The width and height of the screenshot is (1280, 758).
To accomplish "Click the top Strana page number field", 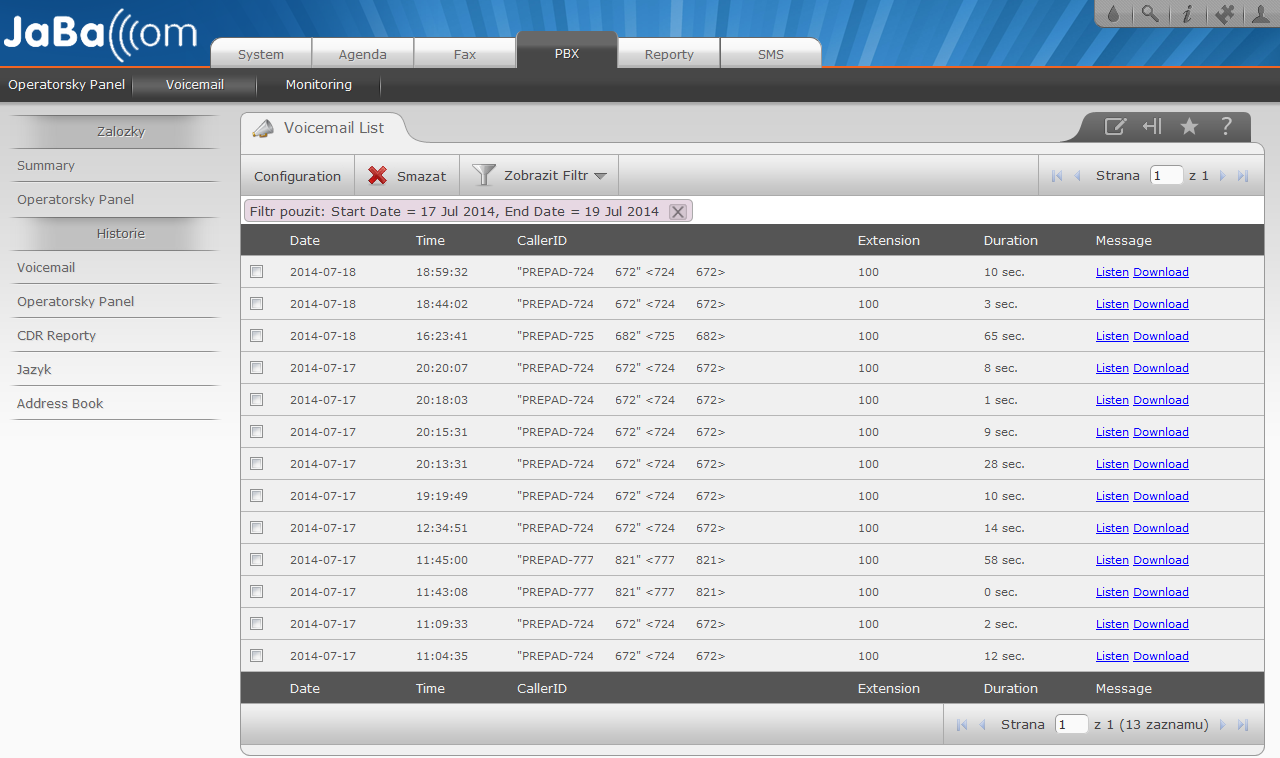I will (1166, 176).
